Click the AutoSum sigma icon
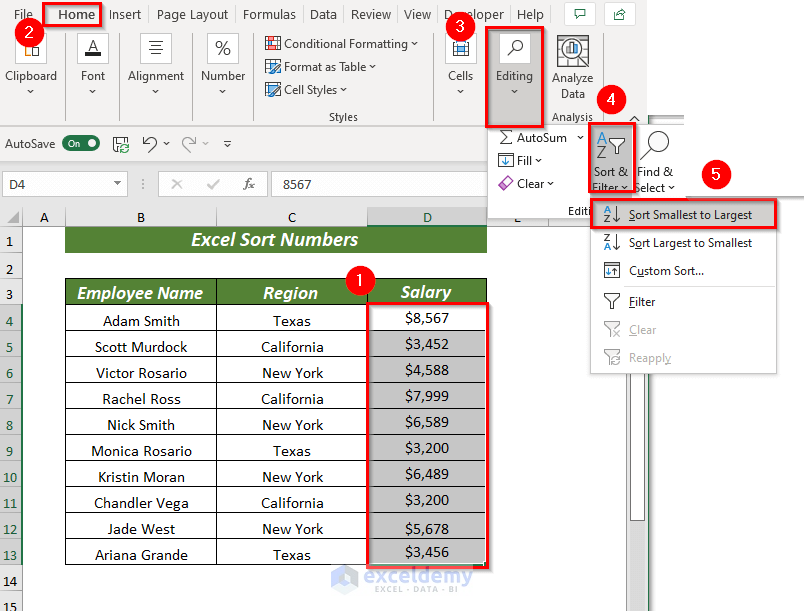The image size is (804, 611). [506, 137]
